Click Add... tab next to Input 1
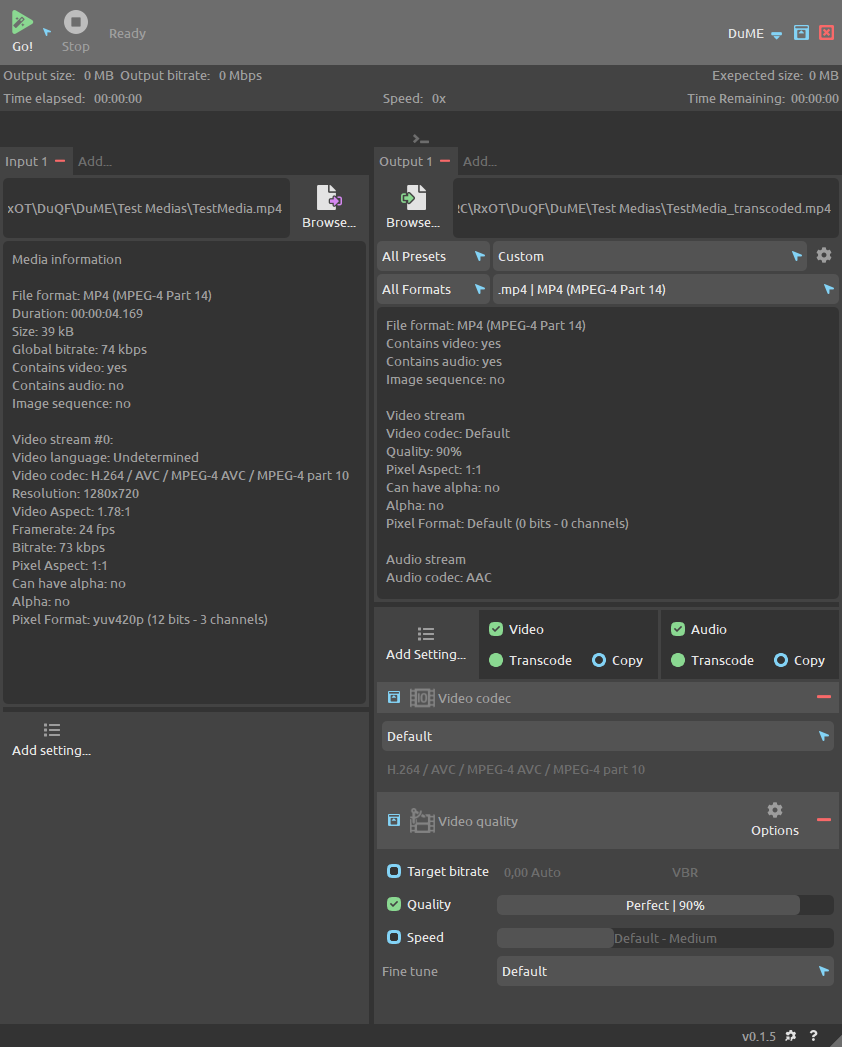Screen dimensions: 842x1047 click(95, 161)
